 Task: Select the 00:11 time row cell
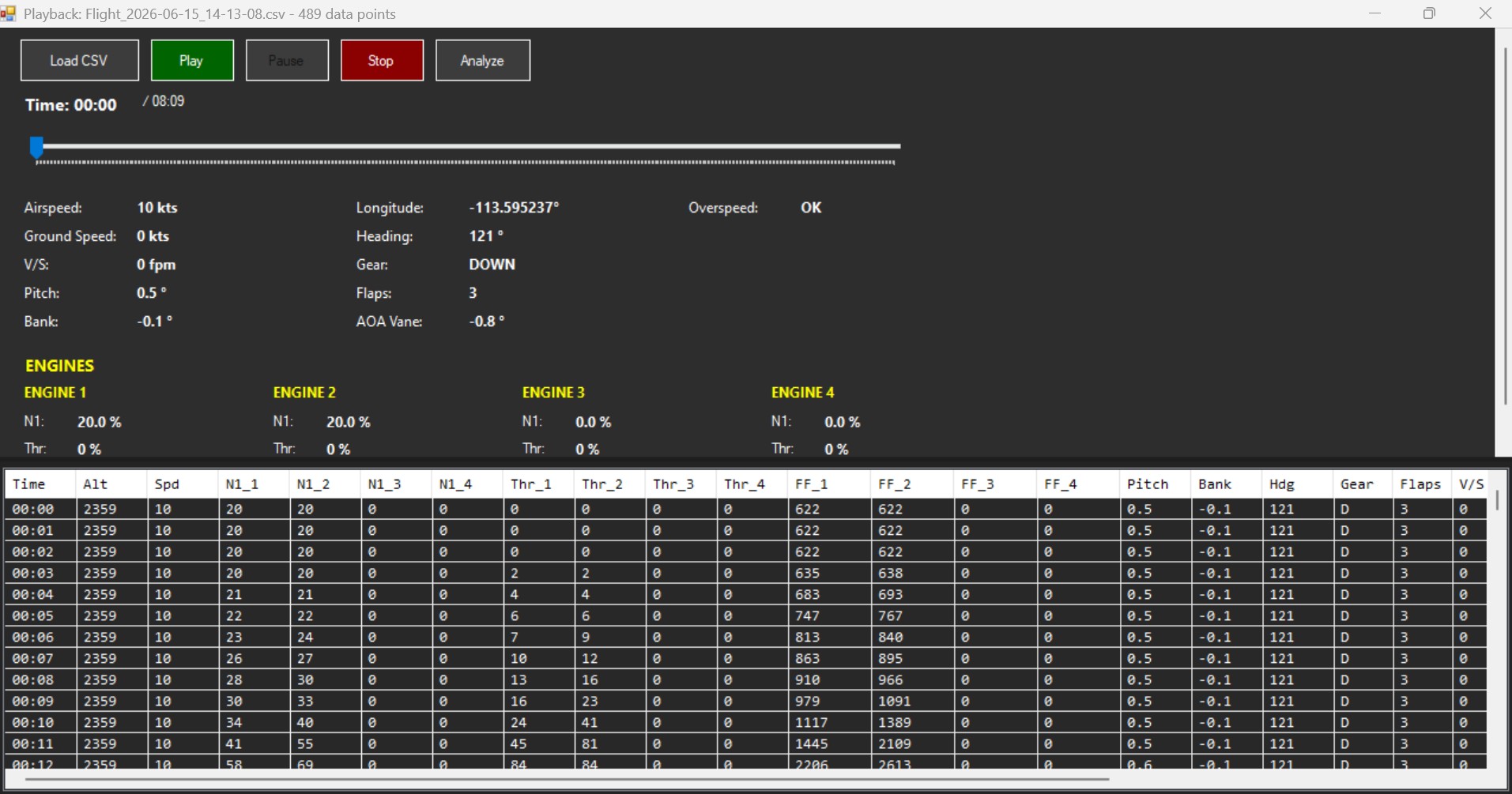click(x=40, y=744)
